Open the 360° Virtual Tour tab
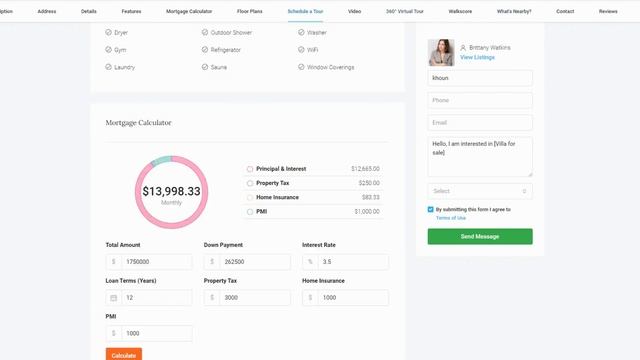This screenshot has width=640, height=360. point(405,11)
